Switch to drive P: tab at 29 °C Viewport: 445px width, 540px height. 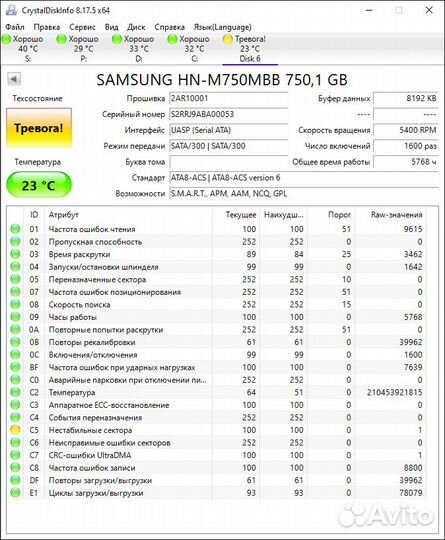point(84,49)
